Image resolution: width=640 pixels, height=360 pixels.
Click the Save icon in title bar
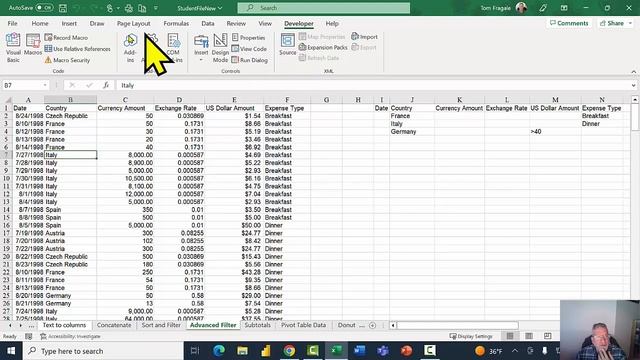[63, 8]
